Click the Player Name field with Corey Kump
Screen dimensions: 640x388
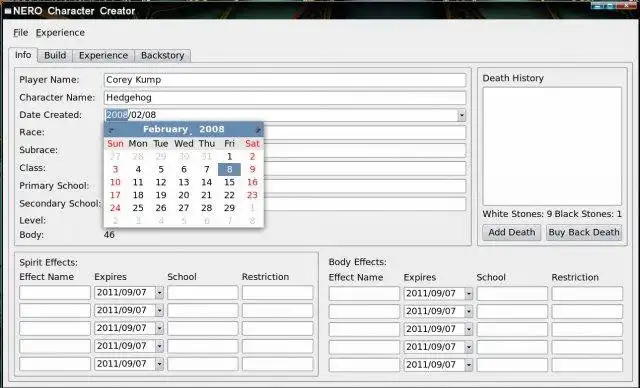[x=284, y=80]
